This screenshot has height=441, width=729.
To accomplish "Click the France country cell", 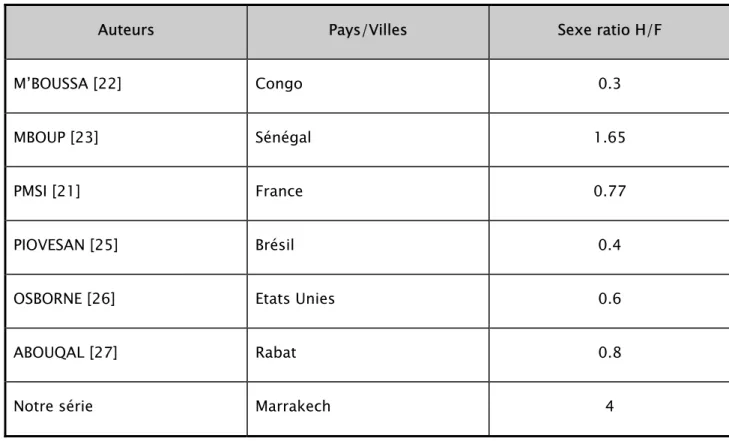I will point(368,193).
